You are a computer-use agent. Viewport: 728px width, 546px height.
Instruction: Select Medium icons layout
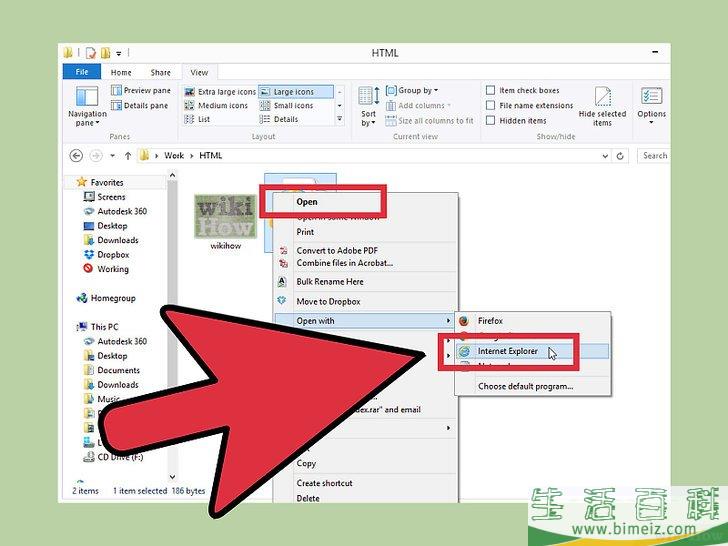216,106
